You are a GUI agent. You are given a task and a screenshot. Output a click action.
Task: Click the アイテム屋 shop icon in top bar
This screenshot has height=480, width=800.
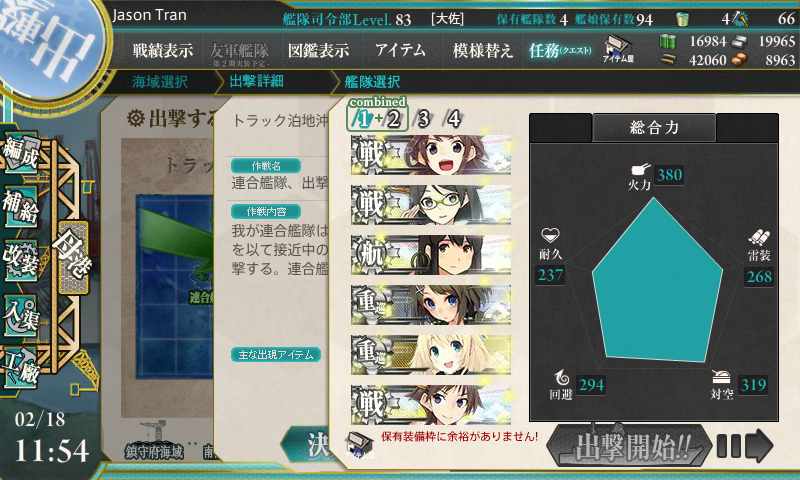[x=618, y=49]
